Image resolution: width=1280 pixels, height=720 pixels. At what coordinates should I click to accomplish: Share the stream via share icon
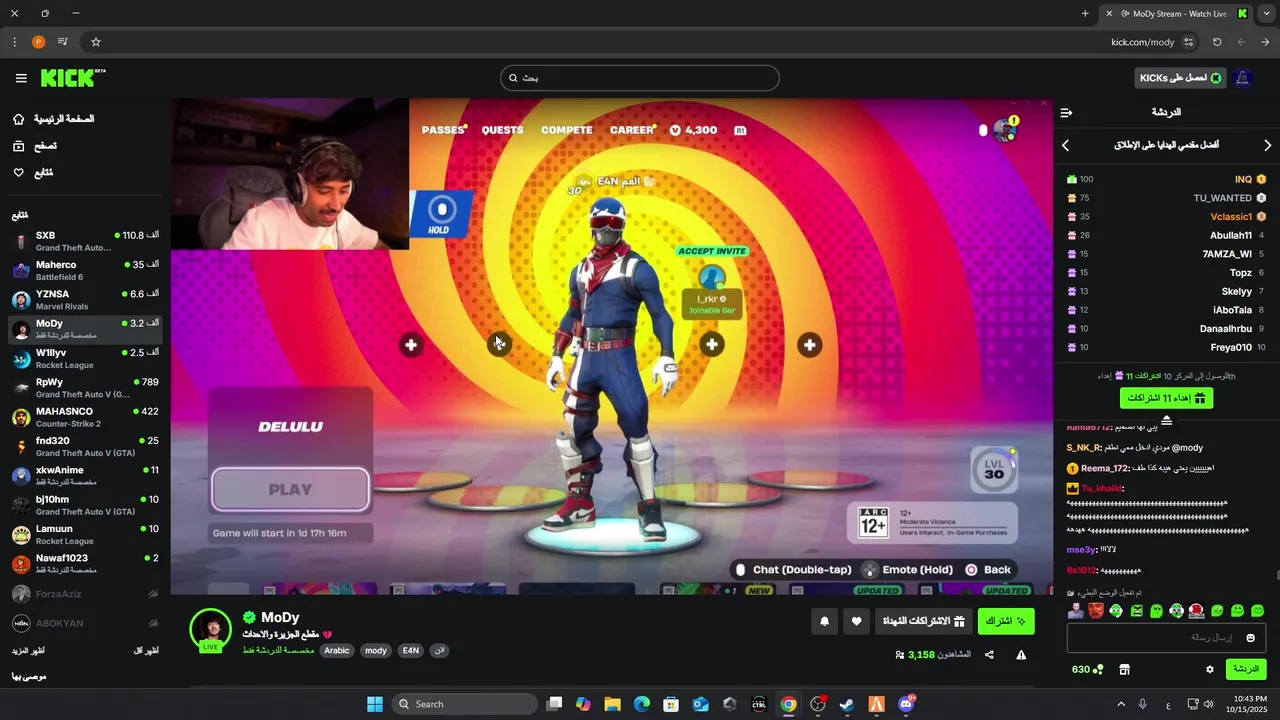[989, 655]
